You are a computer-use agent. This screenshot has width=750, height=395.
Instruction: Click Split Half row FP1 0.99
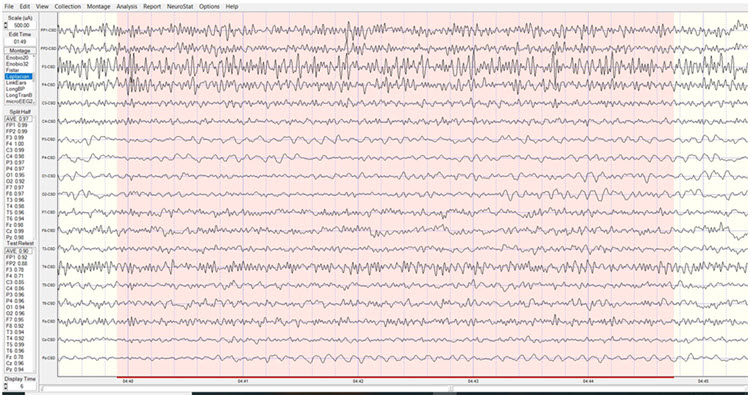tap(17, 125)
